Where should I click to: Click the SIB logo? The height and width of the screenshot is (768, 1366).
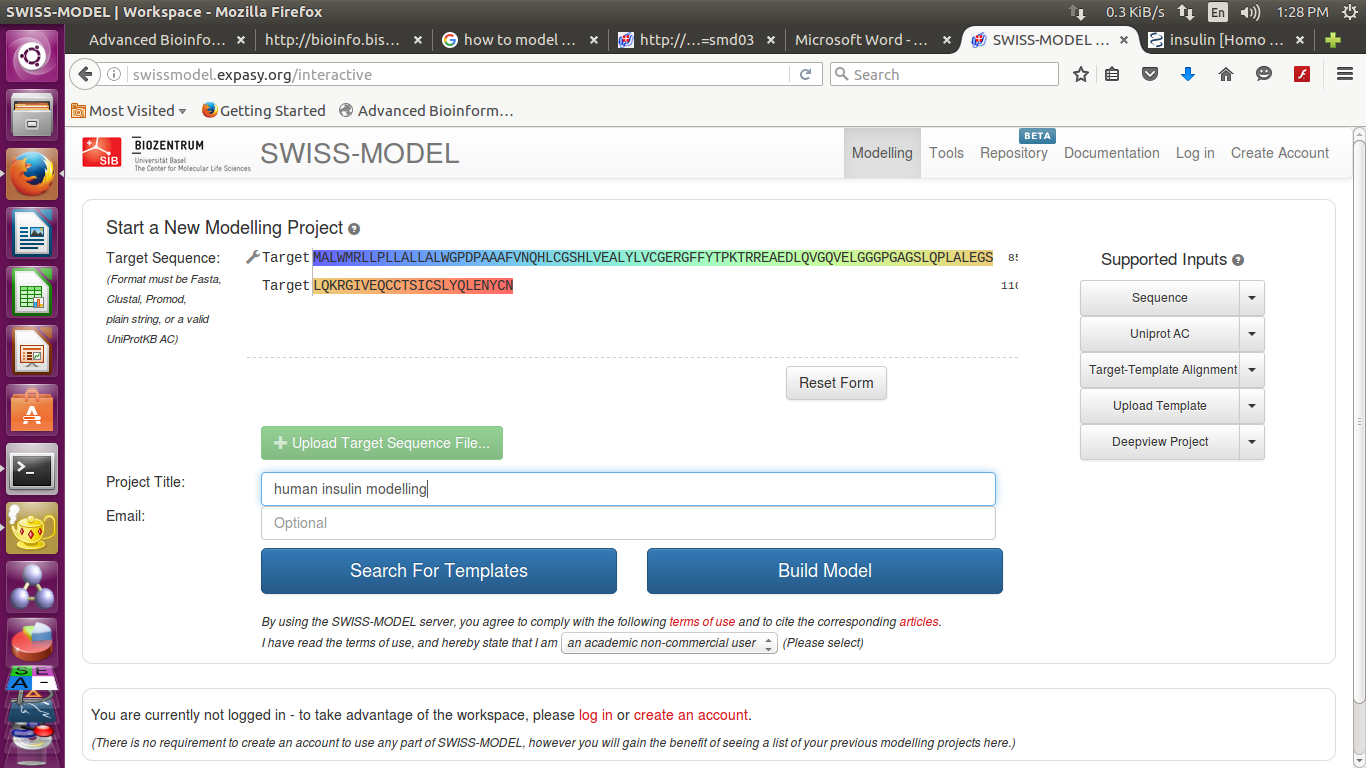click(102, 152)
